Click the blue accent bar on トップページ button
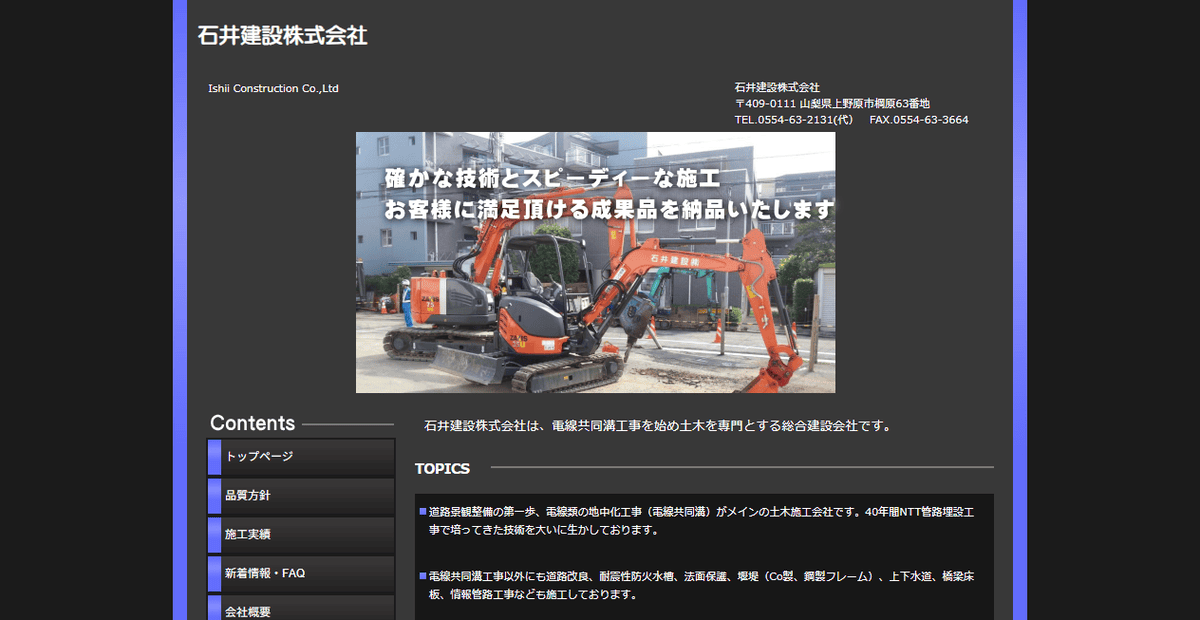 pos(212,457)
